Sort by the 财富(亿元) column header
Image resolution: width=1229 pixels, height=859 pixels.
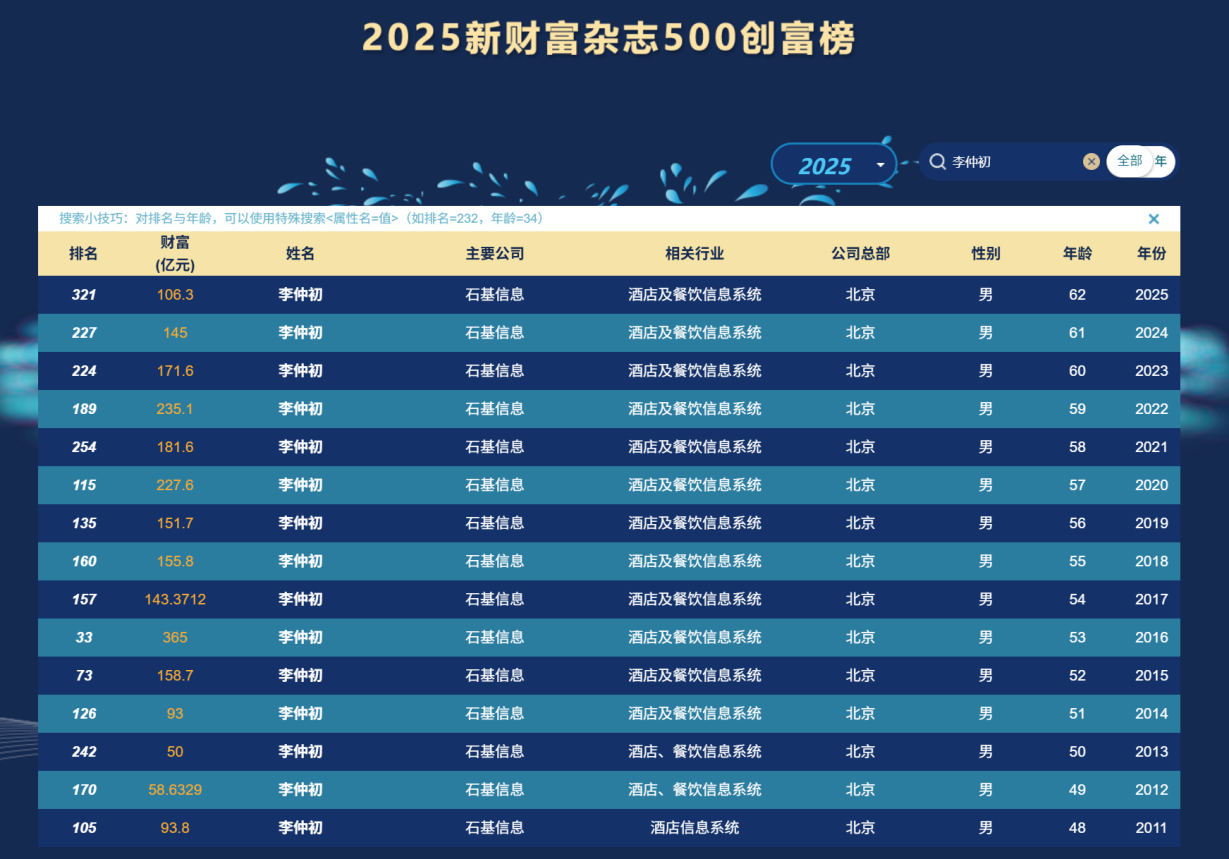(175, 254)
